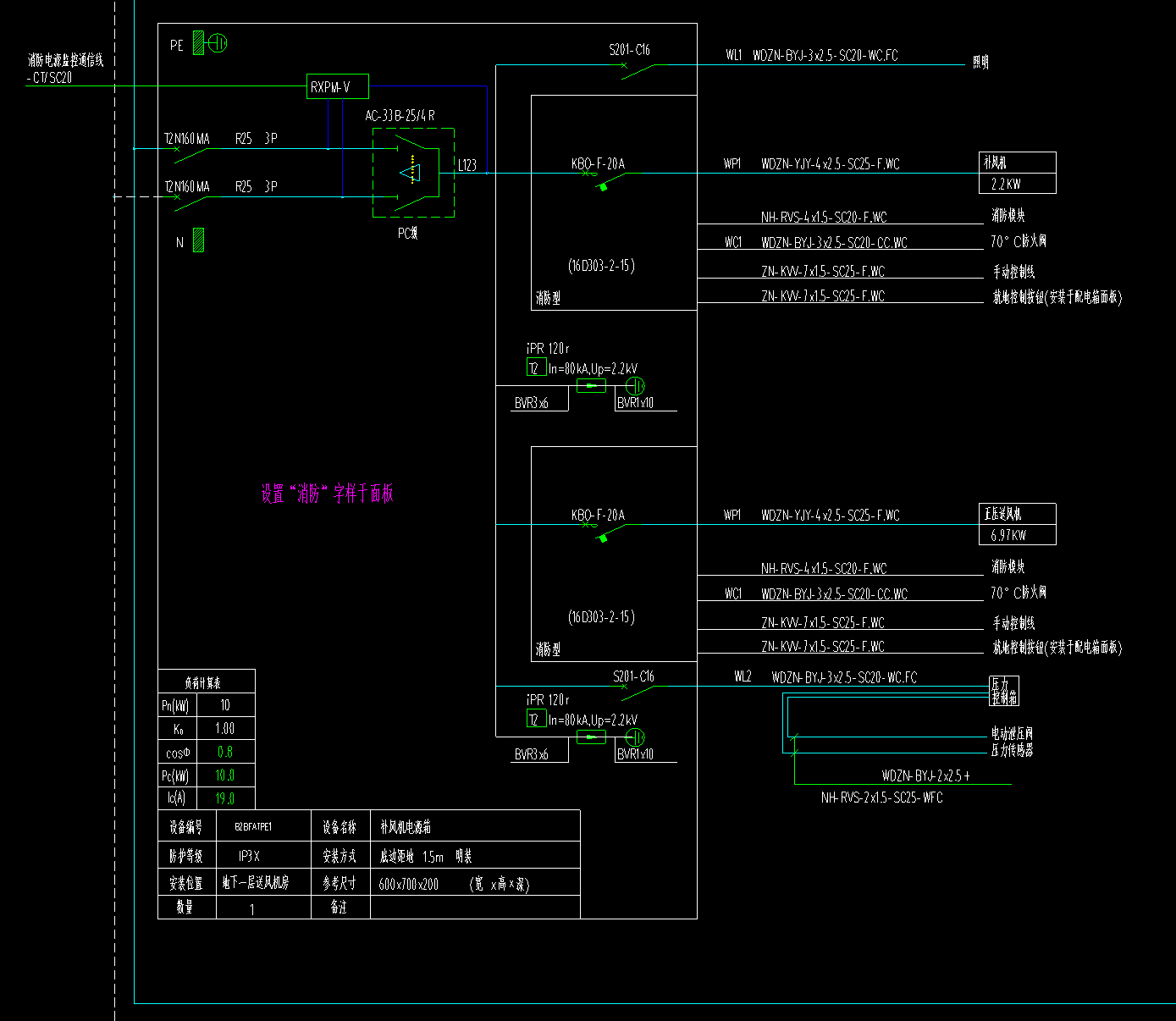Select WDZN-BYJ-3x2.5-SC20-WC.FC cable text on WL1
The height and width of the screenshot is (1021, 1176).
[825, 55]
